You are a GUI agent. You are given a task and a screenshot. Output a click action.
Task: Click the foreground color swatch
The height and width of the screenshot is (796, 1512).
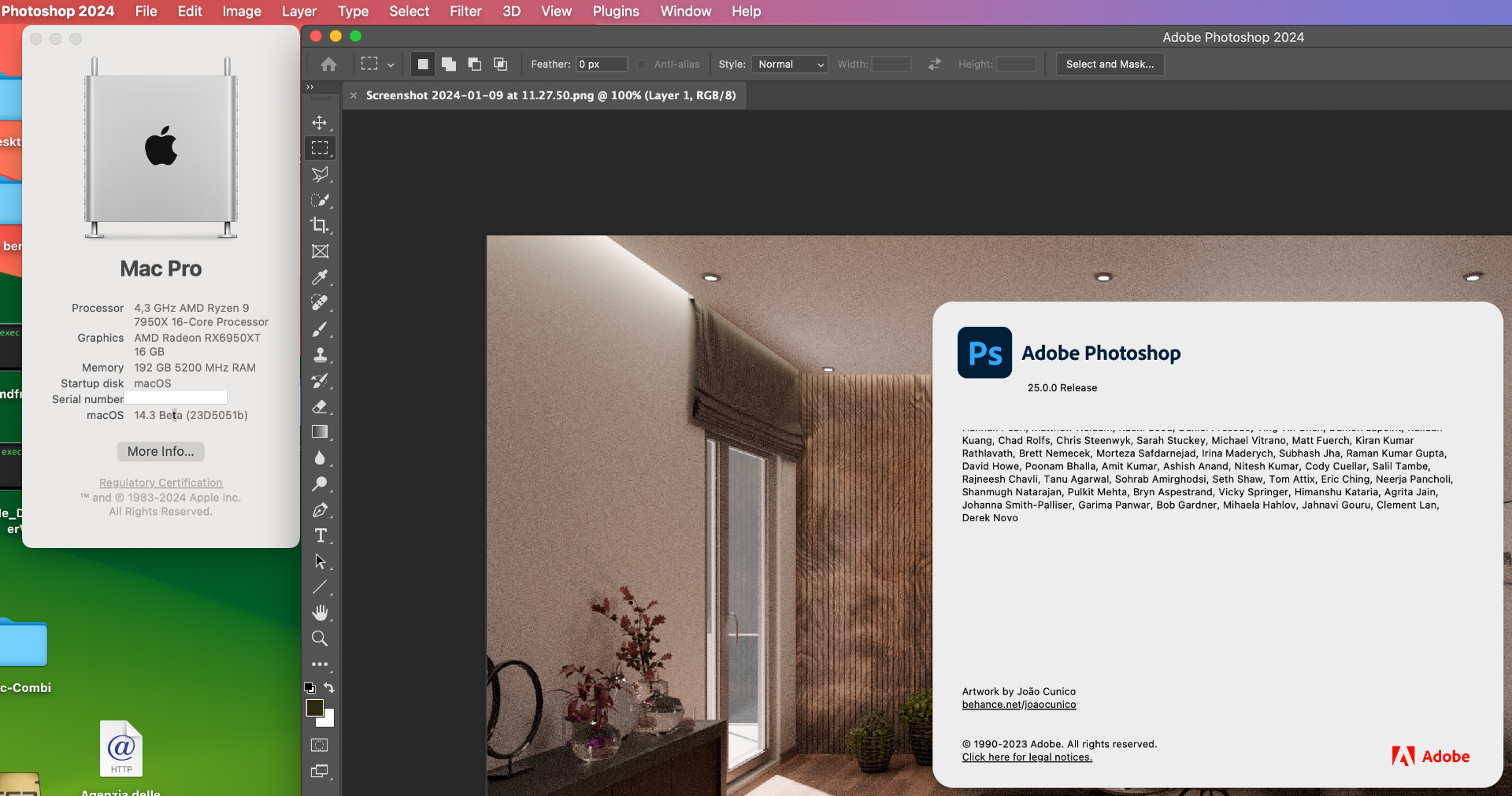314,708
